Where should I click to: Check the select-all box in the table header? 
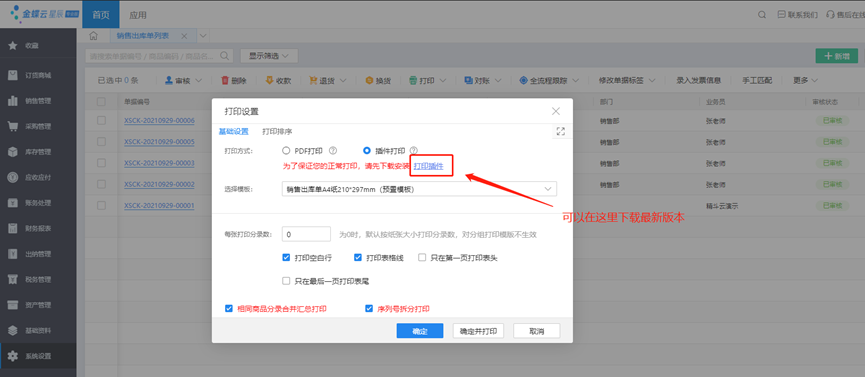pos(101,102)
